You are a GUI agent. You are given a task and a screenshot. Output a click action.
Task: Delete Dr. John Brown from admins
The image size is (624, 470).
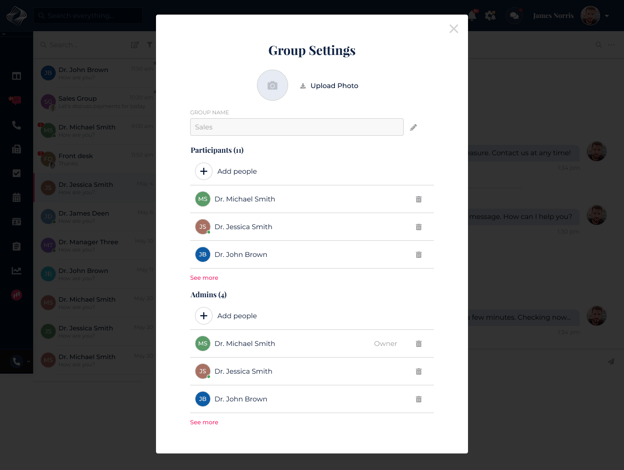(x=418, y=399)
